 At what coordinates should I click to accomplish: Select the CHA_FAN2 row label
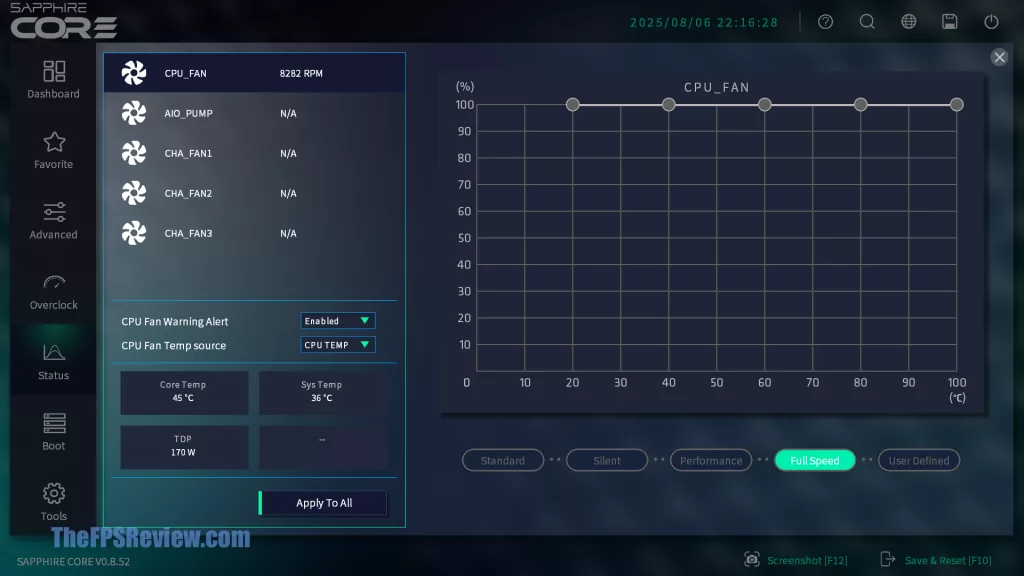tap(188, 193)
